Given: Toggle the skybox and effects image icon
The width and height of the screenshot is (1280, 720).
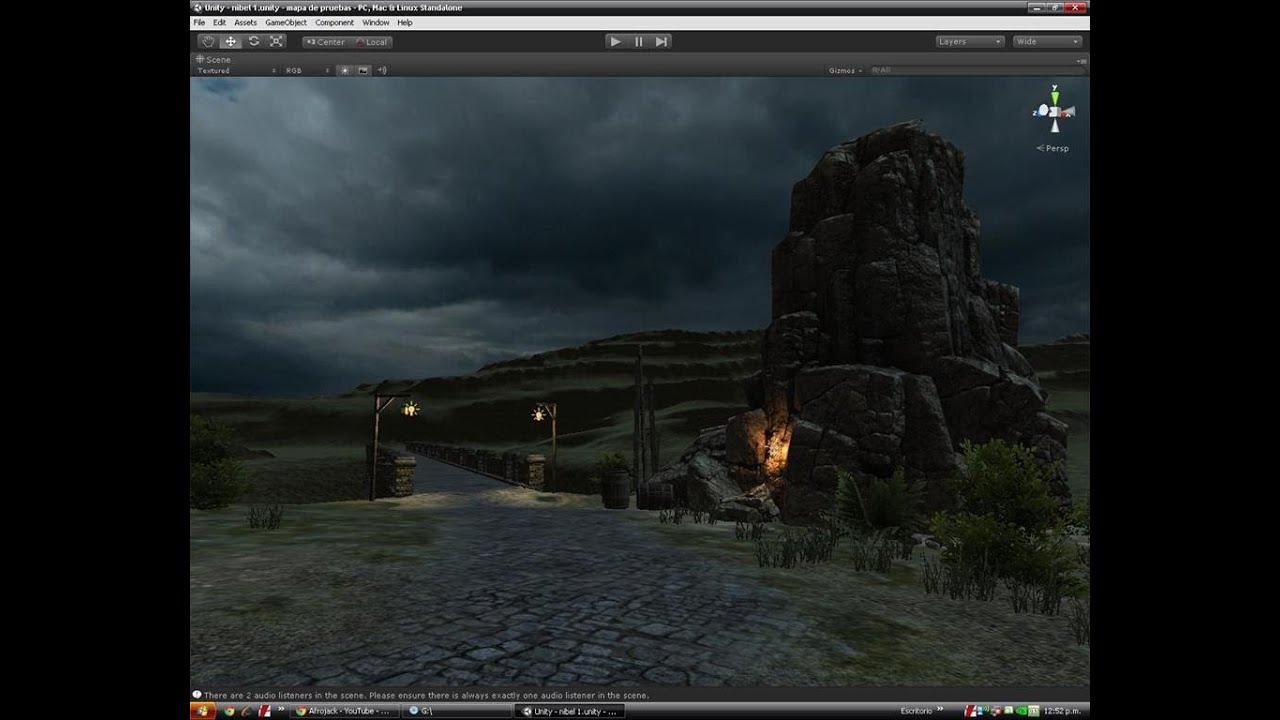Looking at the screenshot, I should click(x=363, y=71).
